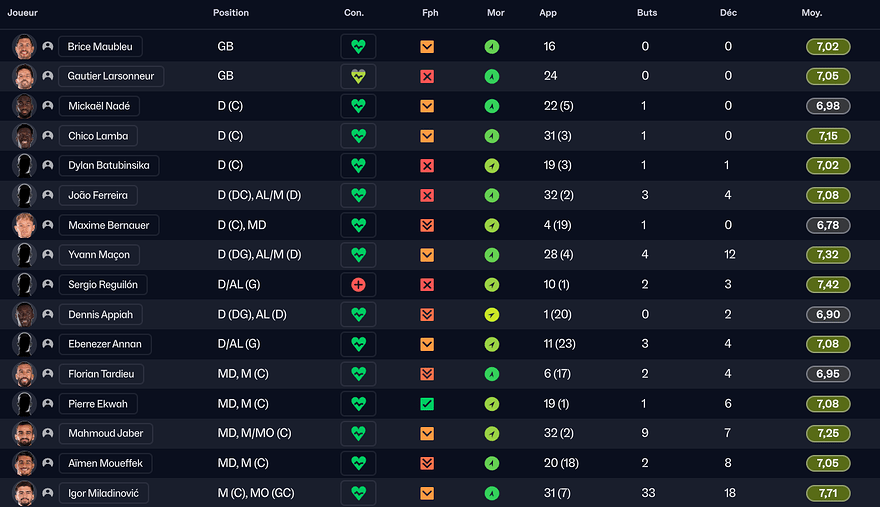This screenshot has width=880, height=507.
Task: Sort by the Moy. column header
Action: click(x=812, y=13)
